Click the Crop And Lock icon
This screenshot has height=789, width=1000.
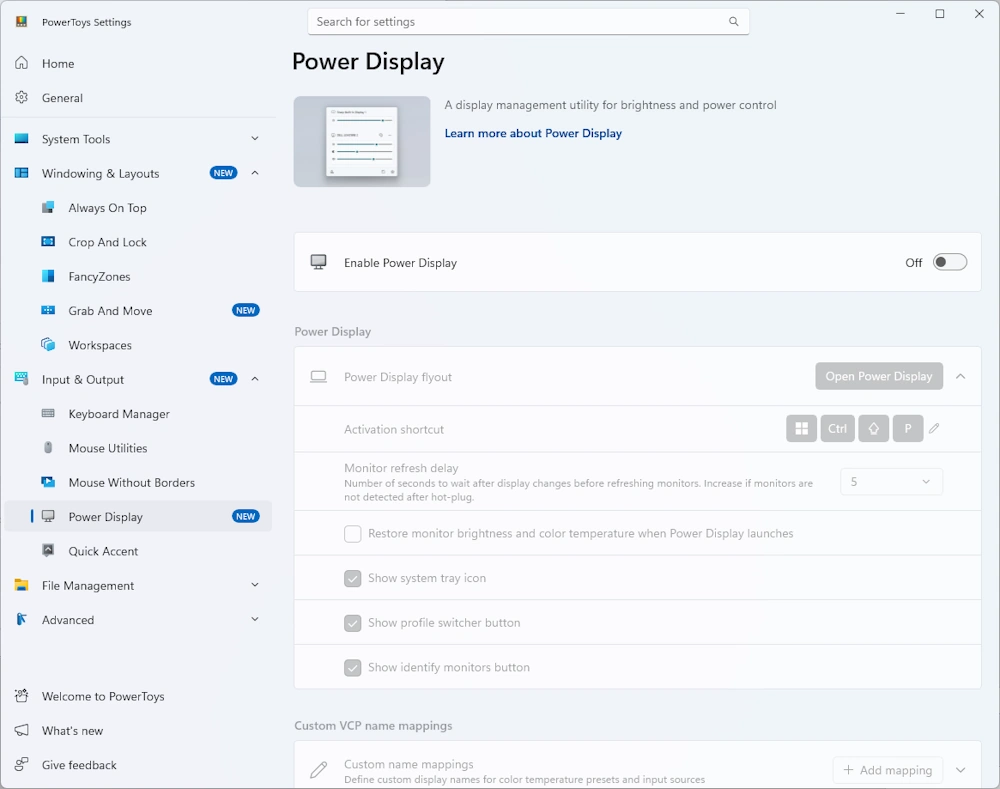click(x=48, y=242)
